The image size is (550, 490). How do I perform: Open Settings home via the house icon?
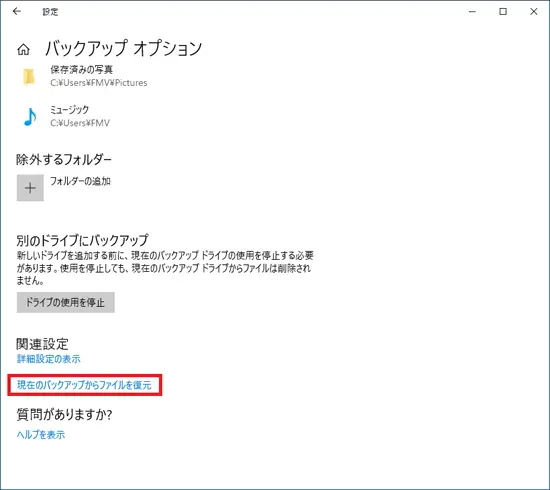24,49
